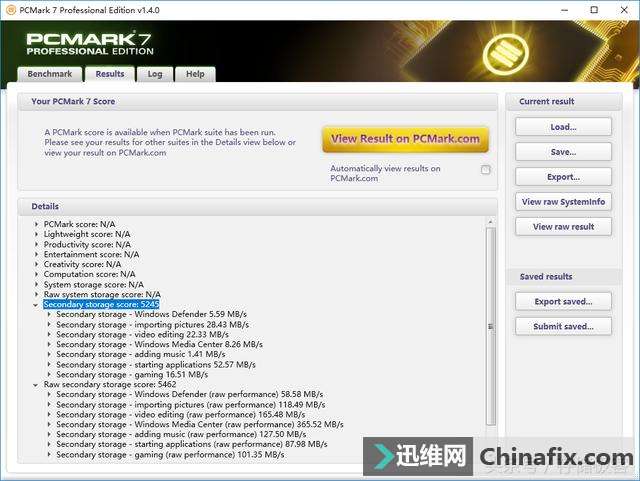The width and height of the screenshot is (640, 481).
Task: Expand the System storage score row arrow
Action: [x=36, y=285]
